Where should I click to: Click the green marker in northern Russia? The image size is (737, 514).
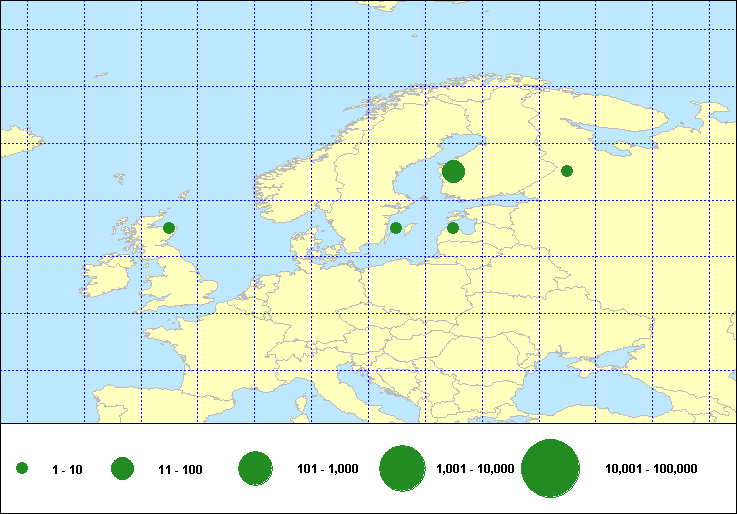[567, 171]
